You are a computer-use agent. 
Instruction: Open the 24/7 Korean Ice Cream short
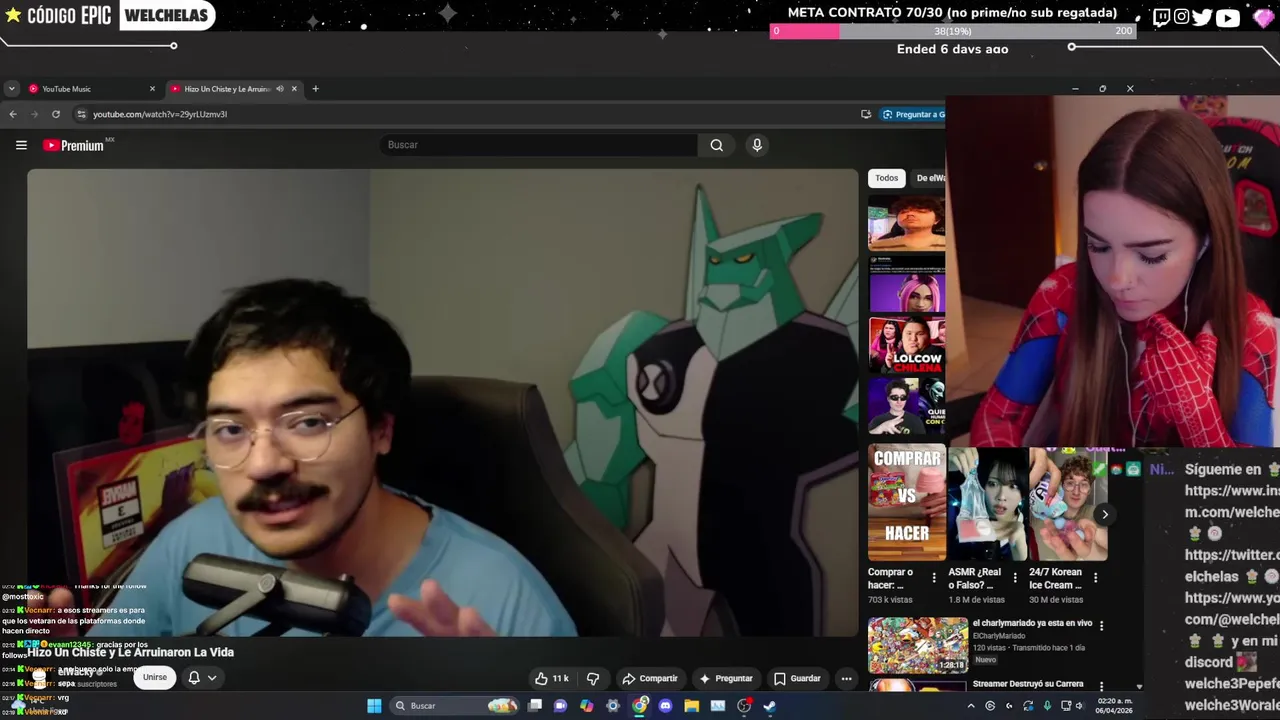point(1068,504)
